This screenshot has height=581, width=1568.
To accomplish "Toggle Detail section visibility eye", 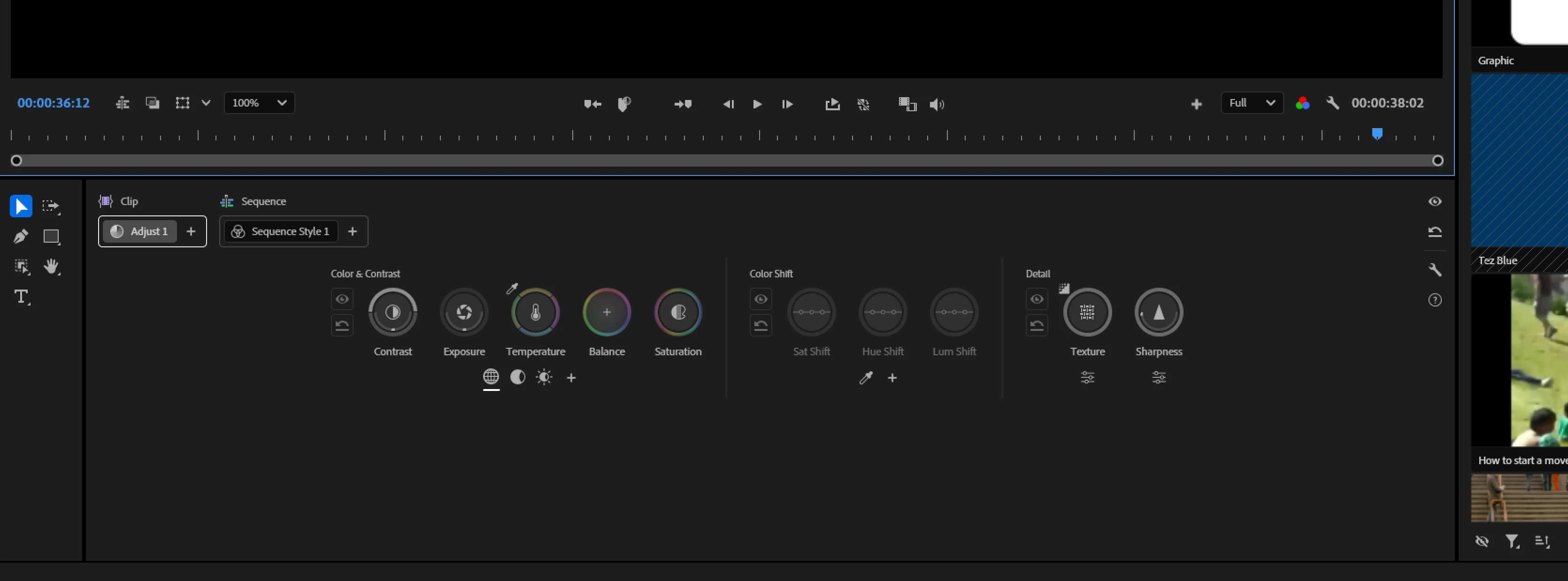I will point(1037,299).
